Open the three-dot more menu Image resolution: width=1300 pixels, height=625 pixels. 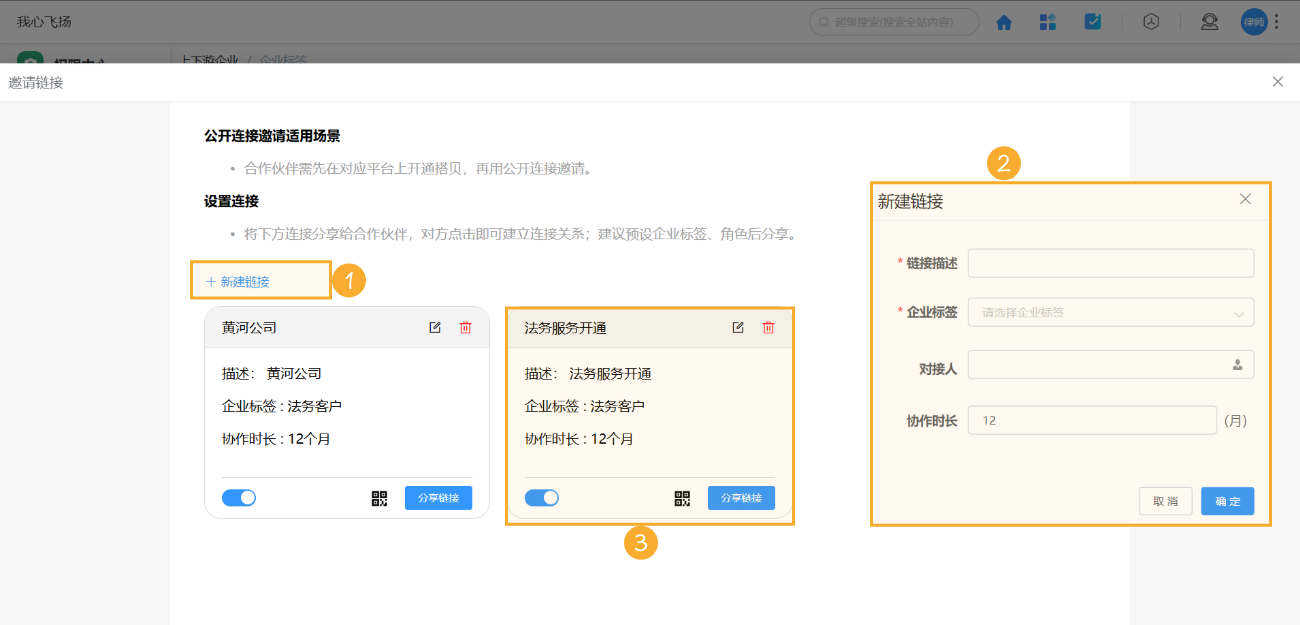[1276, 21]
